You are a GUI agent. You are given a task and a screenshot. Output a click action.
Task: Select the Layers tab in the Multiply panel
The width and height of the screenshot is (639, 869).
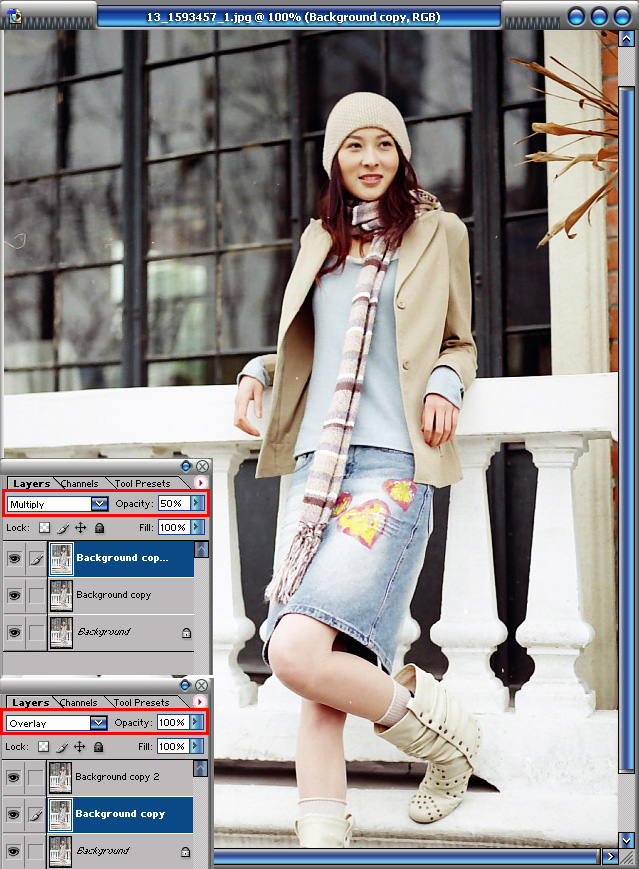click(31, 484)
